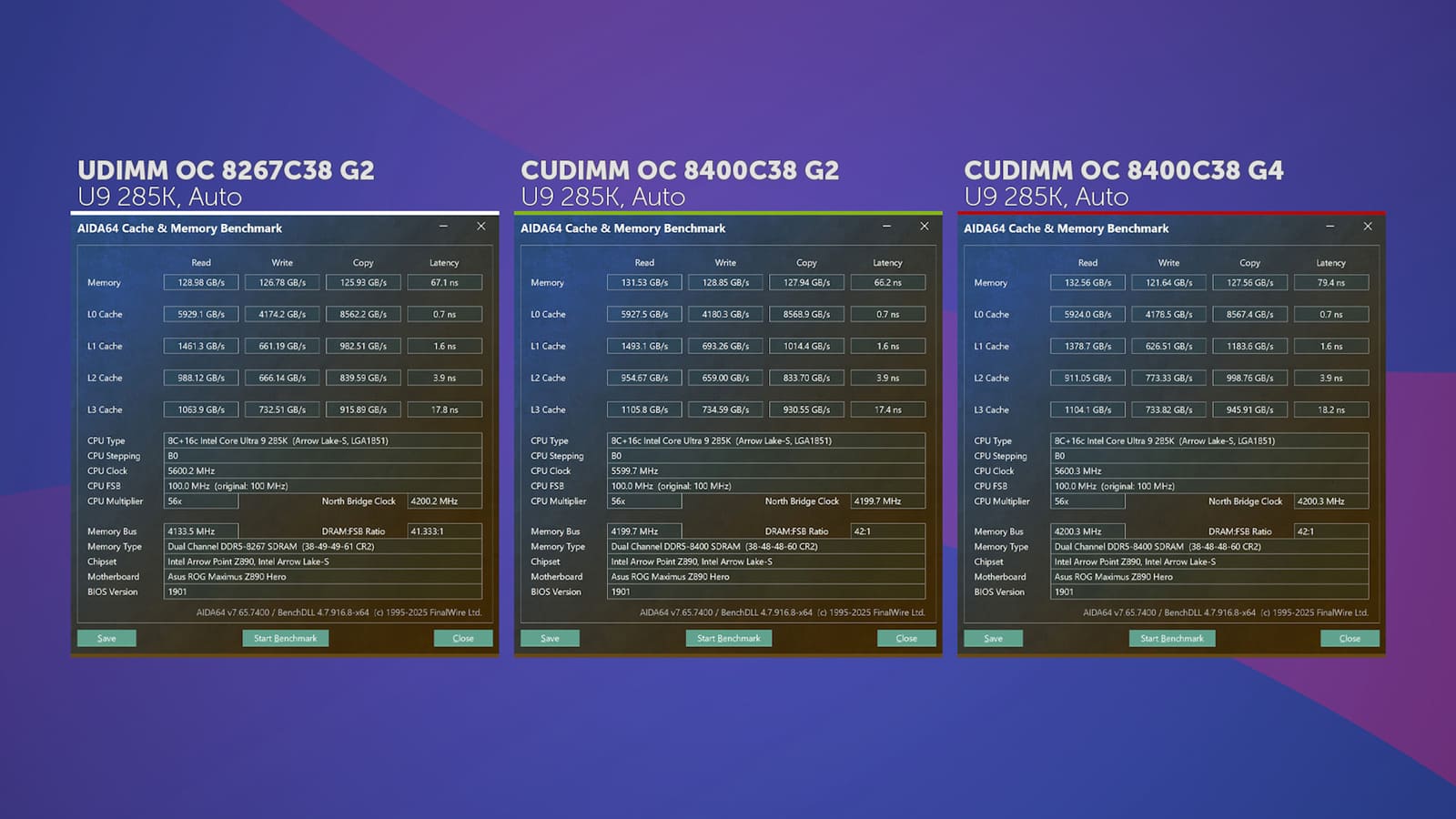The image size is (1456, 819).
Task: Select L0 Cache Read 5929.1 GB/s
Action: (201, 314)
